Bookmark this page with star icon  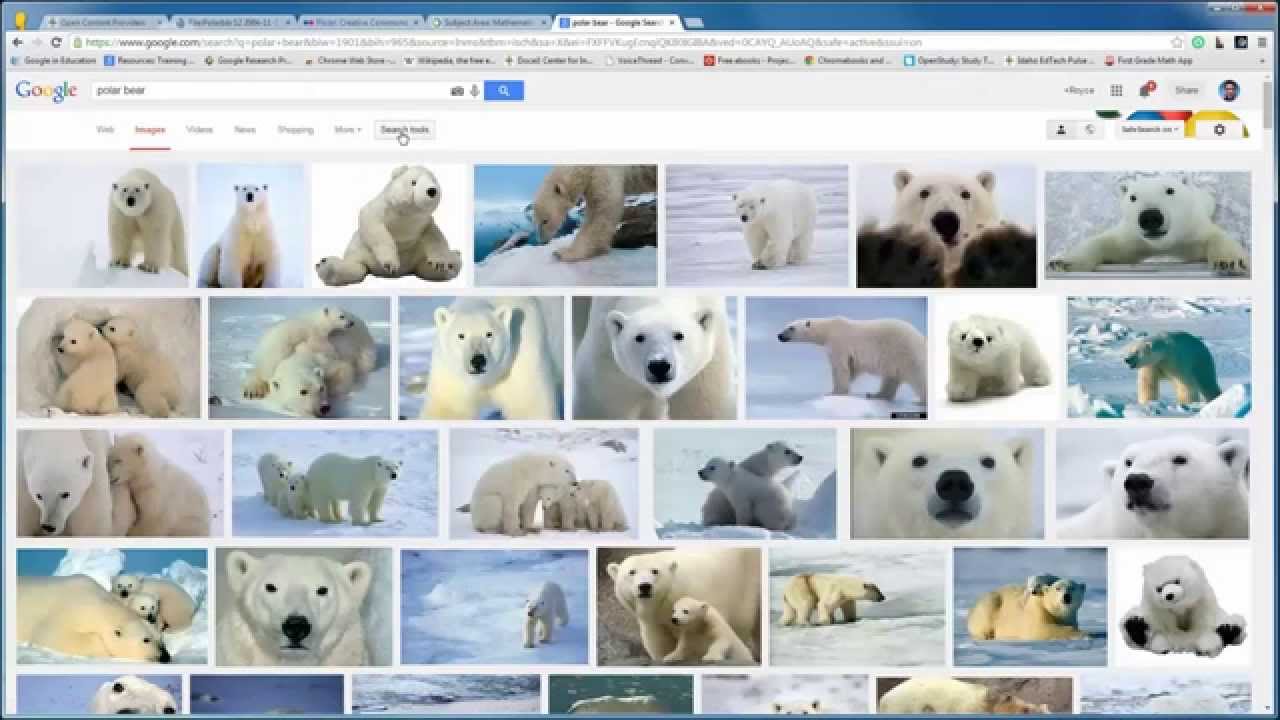1177,43
